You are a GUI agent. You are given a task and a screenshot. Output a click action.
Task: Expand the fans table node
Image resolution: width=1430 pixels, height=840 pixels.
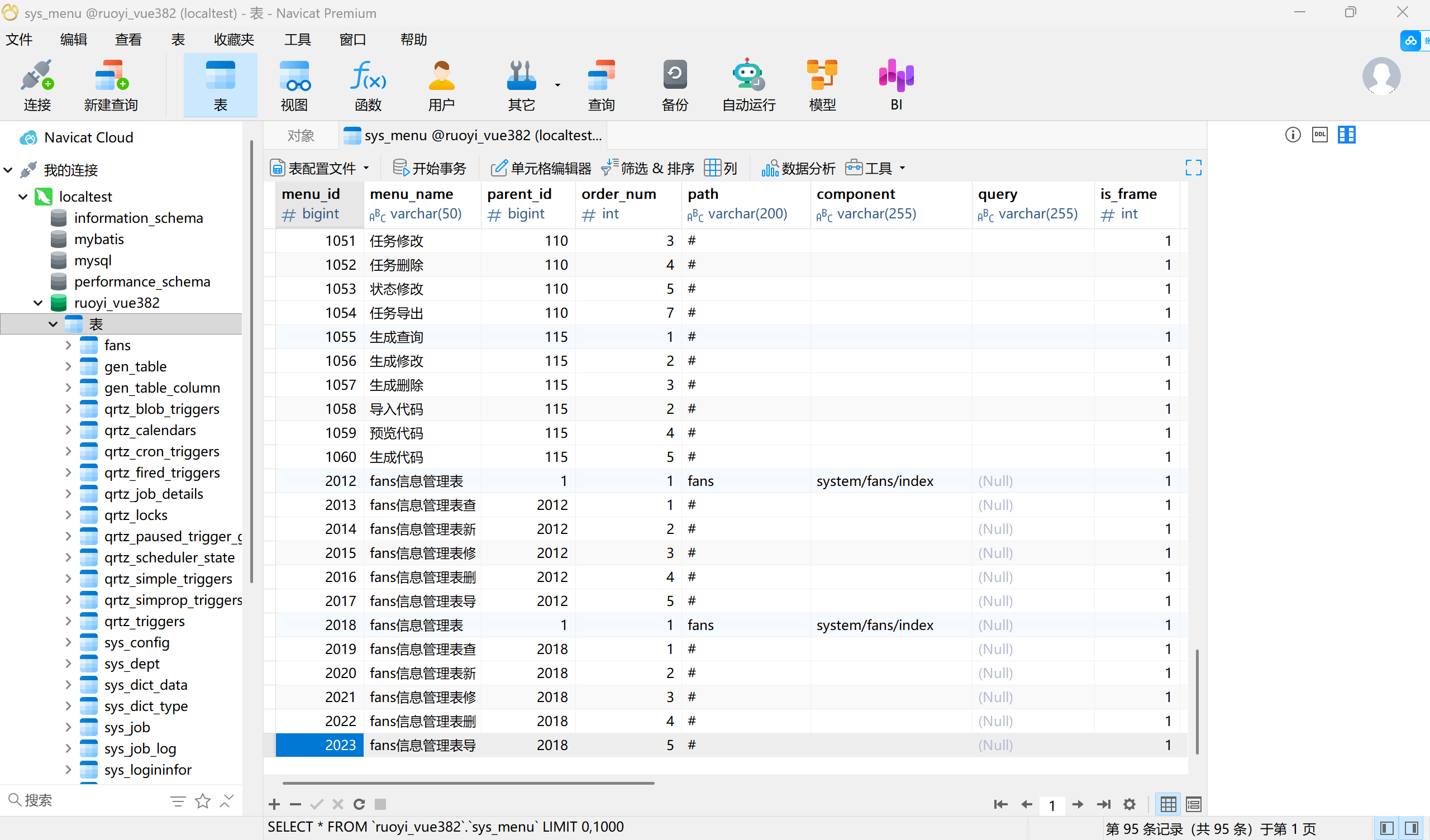click(69, 345)
